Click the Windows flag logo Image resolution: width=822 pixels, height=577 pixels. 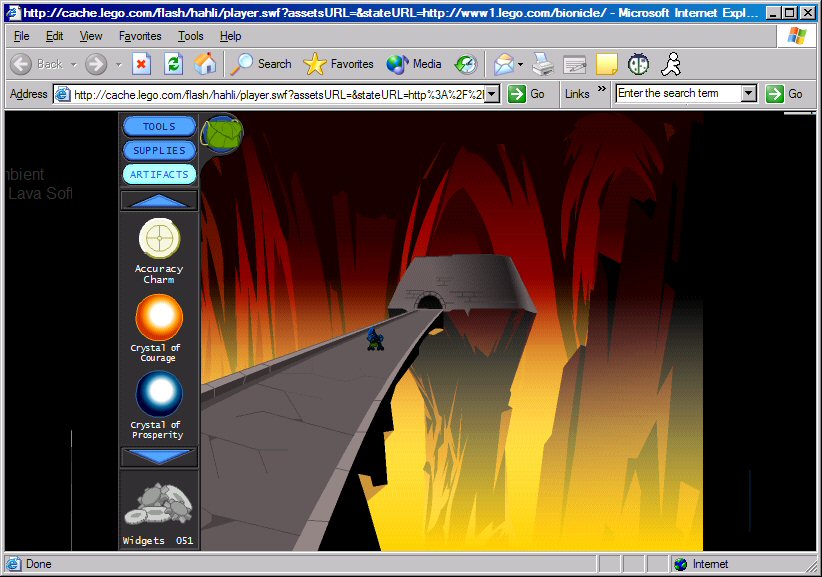coord(797,36)
